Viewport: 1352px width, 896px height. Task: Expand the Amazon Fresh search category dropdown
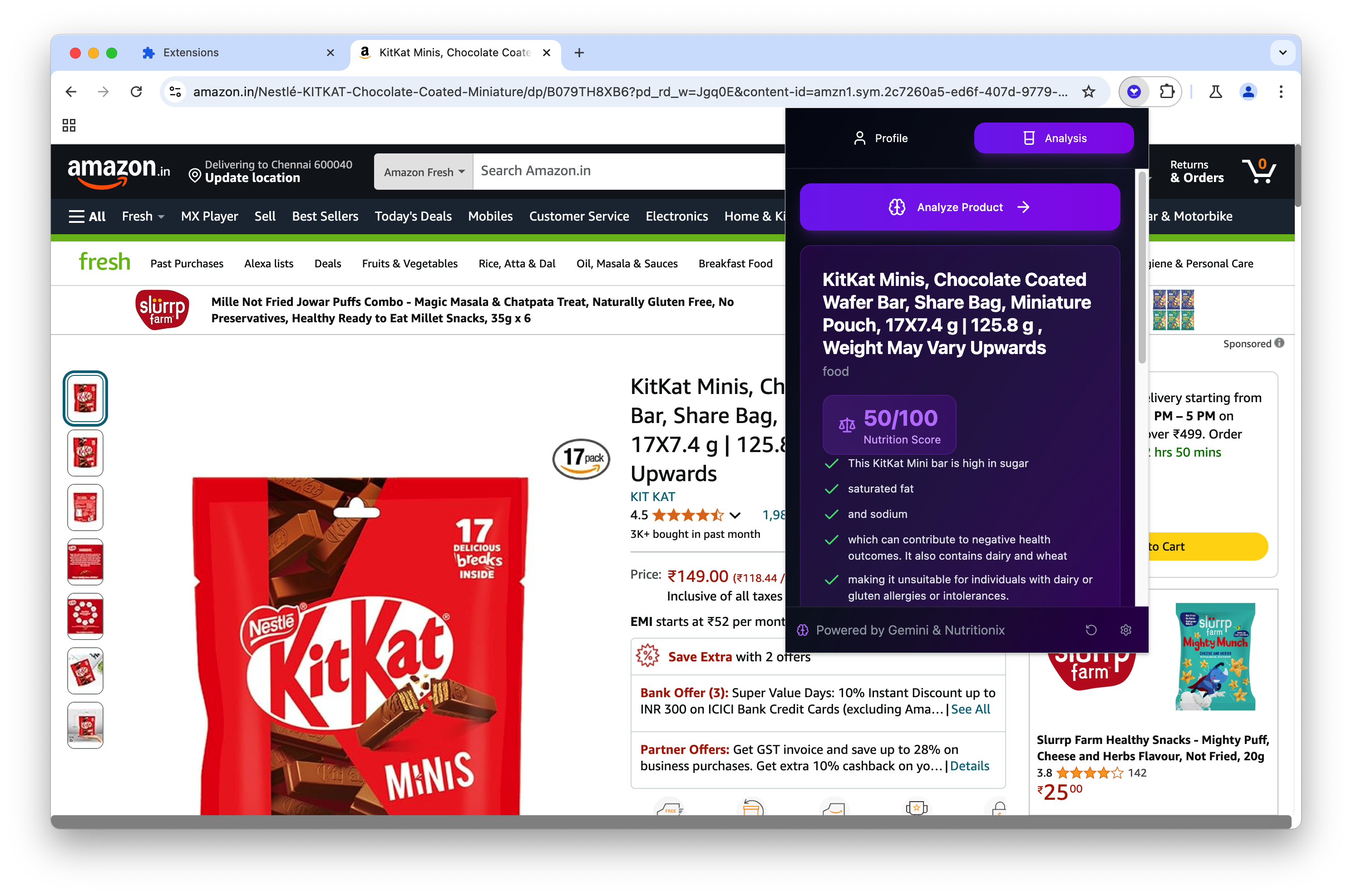pyautogui.click(x=424, y=172)
